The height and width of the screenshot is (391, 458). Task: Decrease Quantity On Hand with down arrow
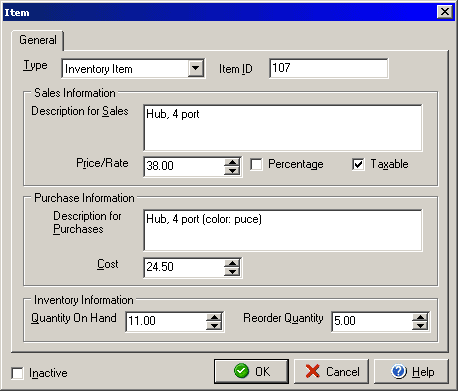click(x=214, y=325)
